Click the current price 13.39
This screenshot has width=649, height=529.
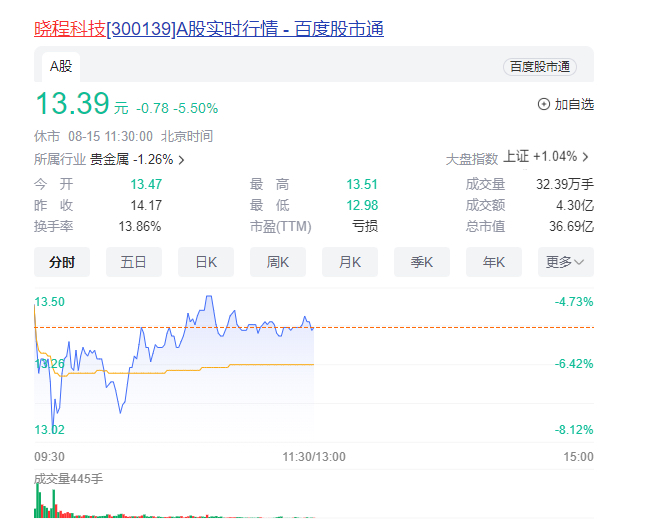click(x=72, y=103)
